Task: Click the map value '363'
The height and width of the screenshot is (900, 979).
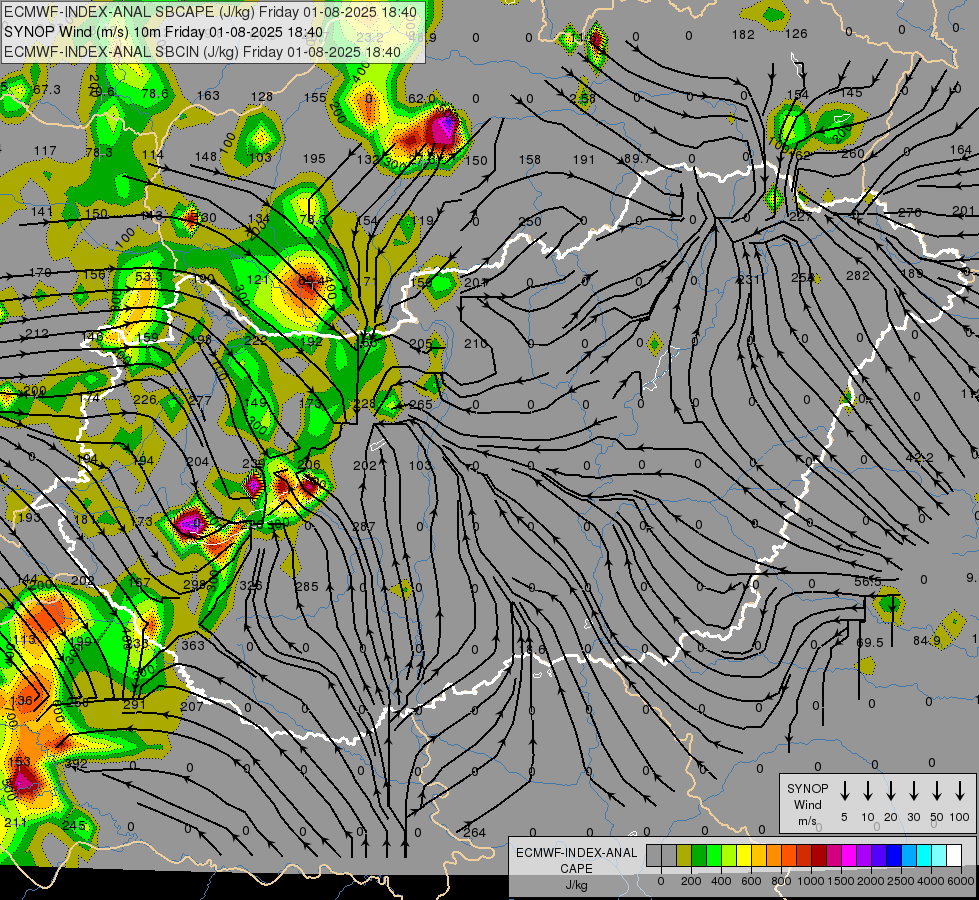Action: (x=193, y=645)
